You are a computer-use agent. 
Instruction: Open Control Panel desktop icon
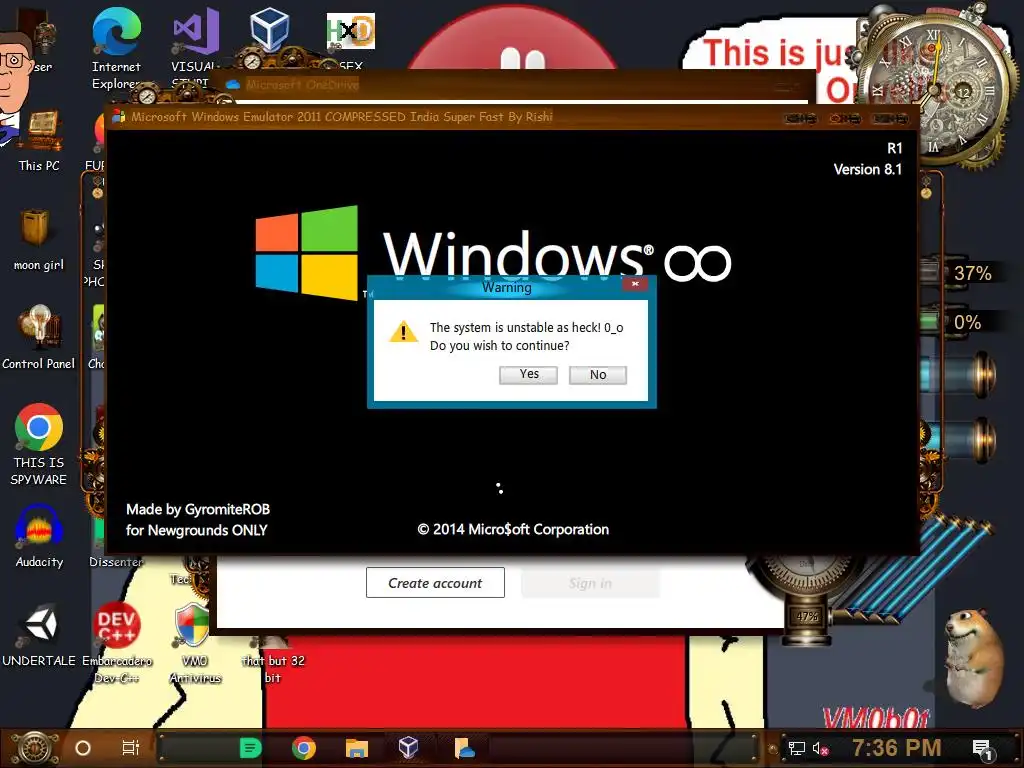tap(38, 338)
